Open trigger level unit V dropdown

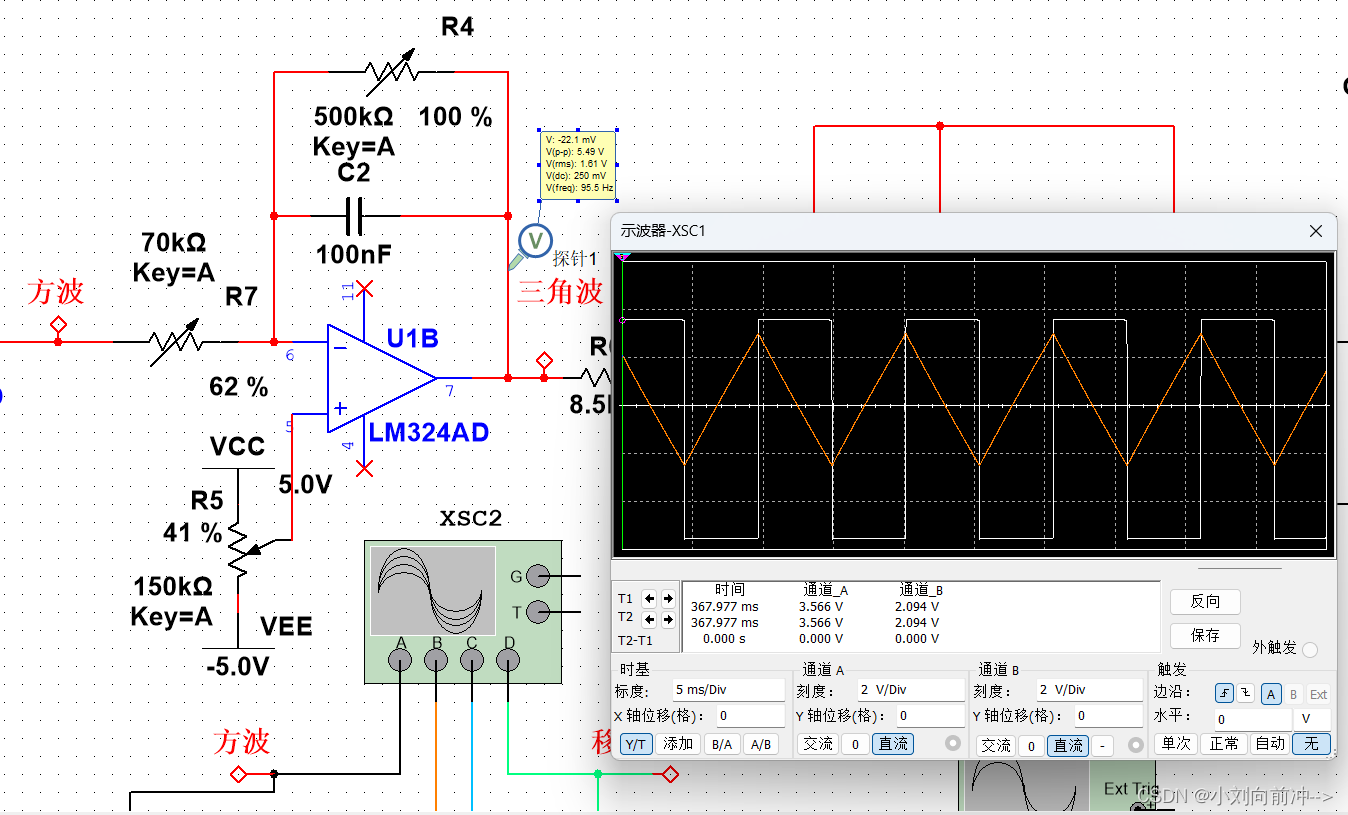1312,719
